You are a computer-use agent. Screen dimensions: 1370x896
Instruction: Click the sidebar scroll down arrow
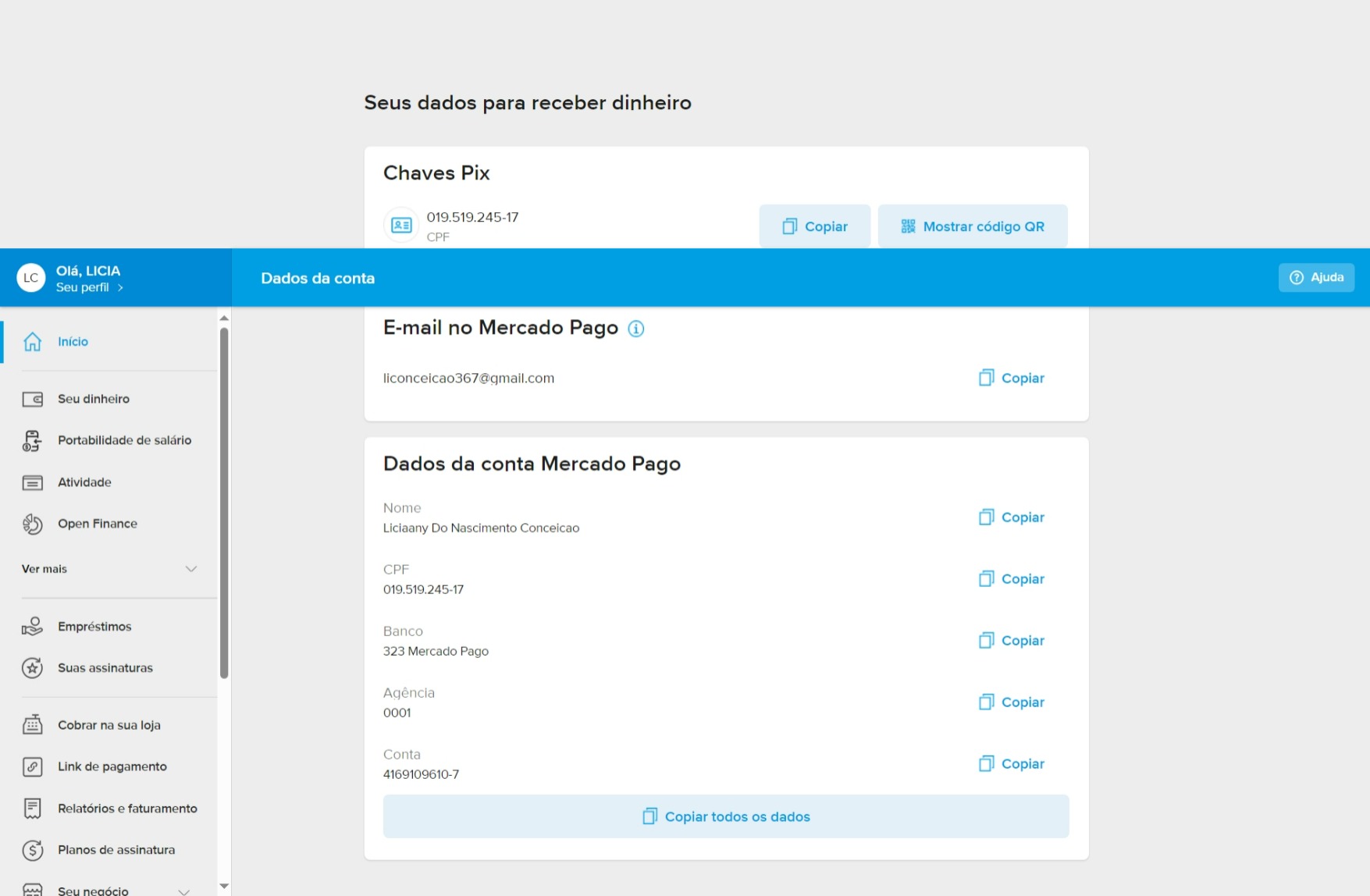click(224, 886)
